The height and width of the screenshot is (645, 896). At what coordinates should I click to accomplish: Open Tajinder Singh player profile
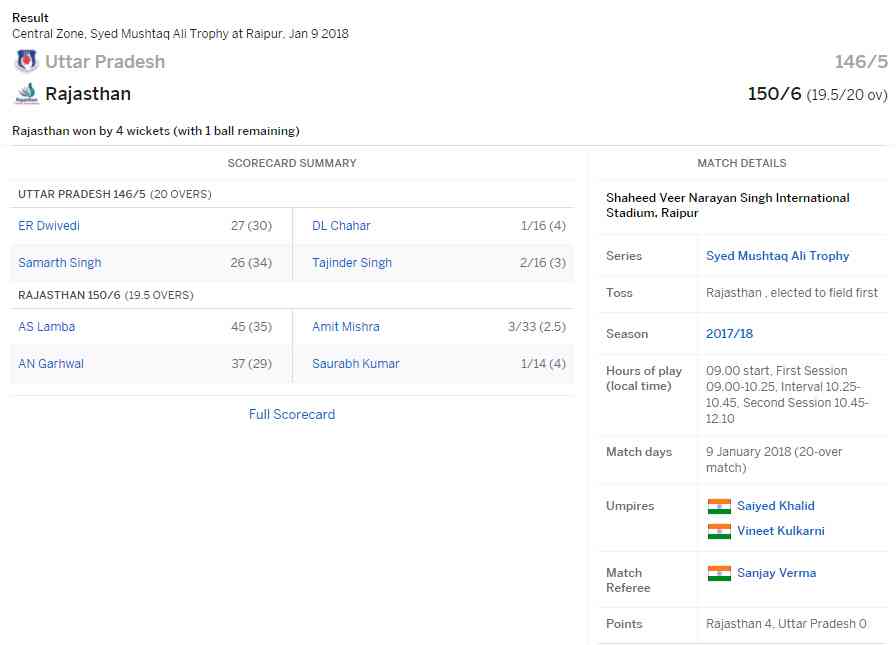352,263
